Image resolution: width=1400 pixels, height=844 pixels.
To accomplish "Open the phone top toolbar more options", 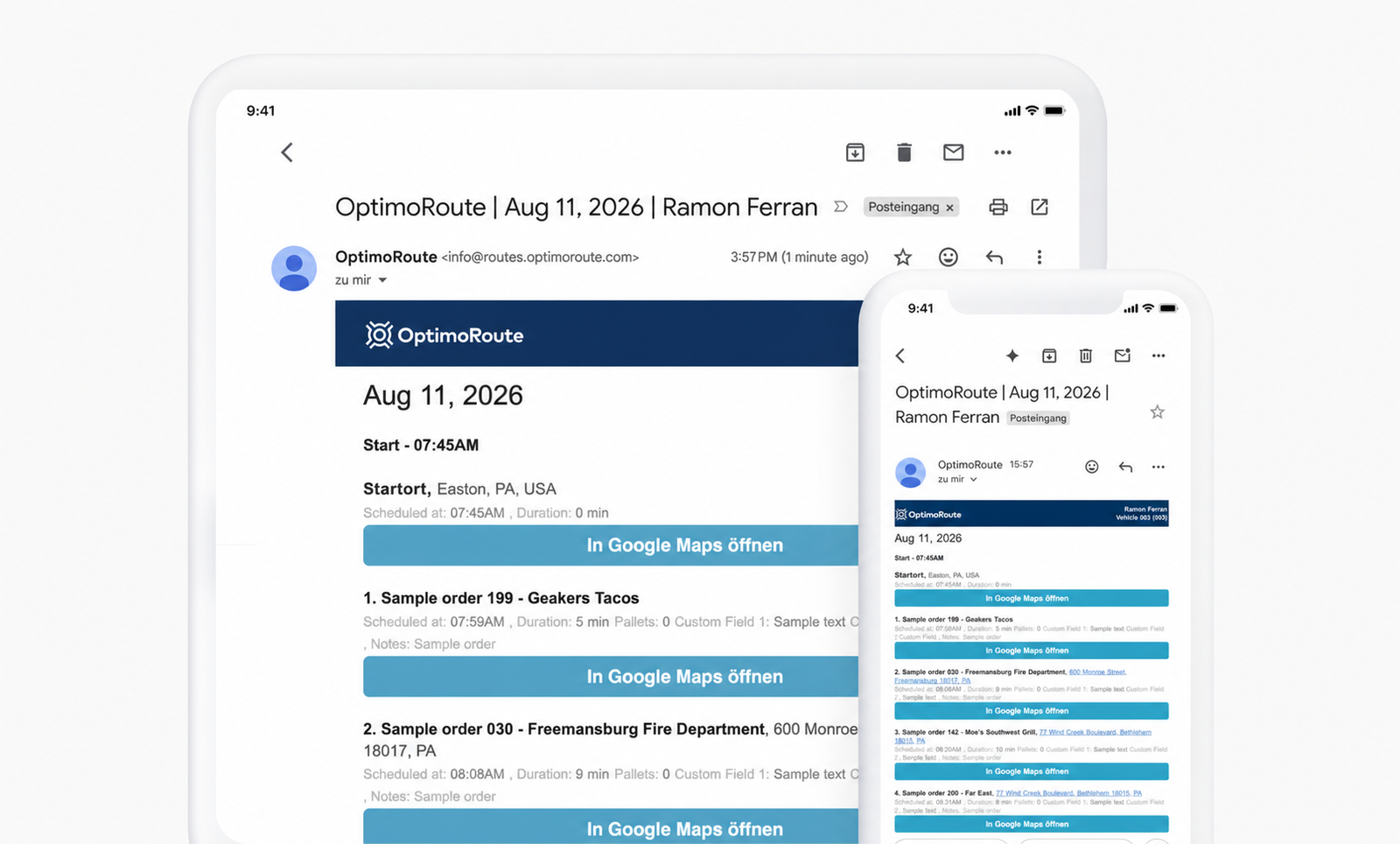I will (1158, 355).
